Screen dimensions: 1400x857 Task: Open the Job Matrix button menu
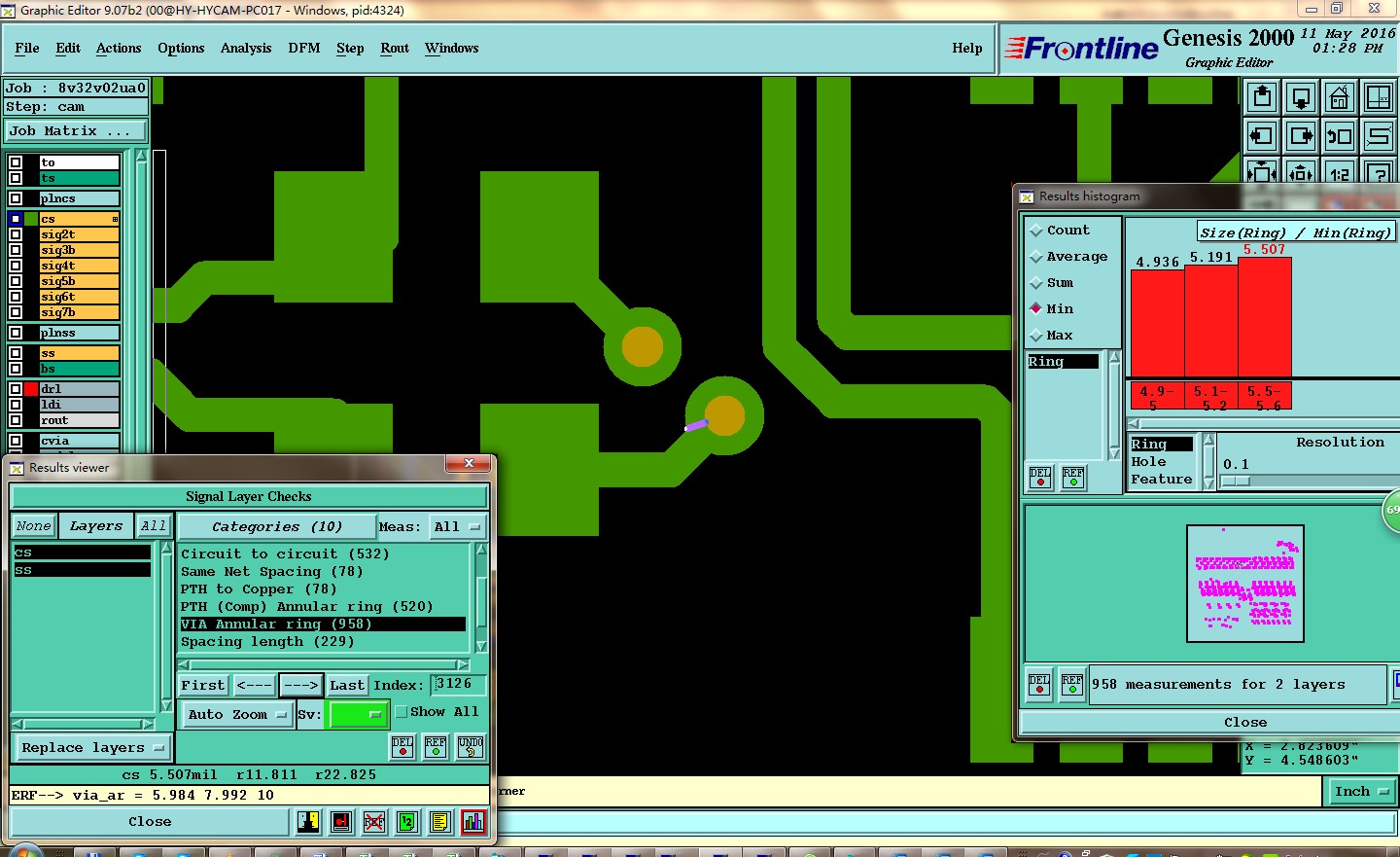(76, 130)
